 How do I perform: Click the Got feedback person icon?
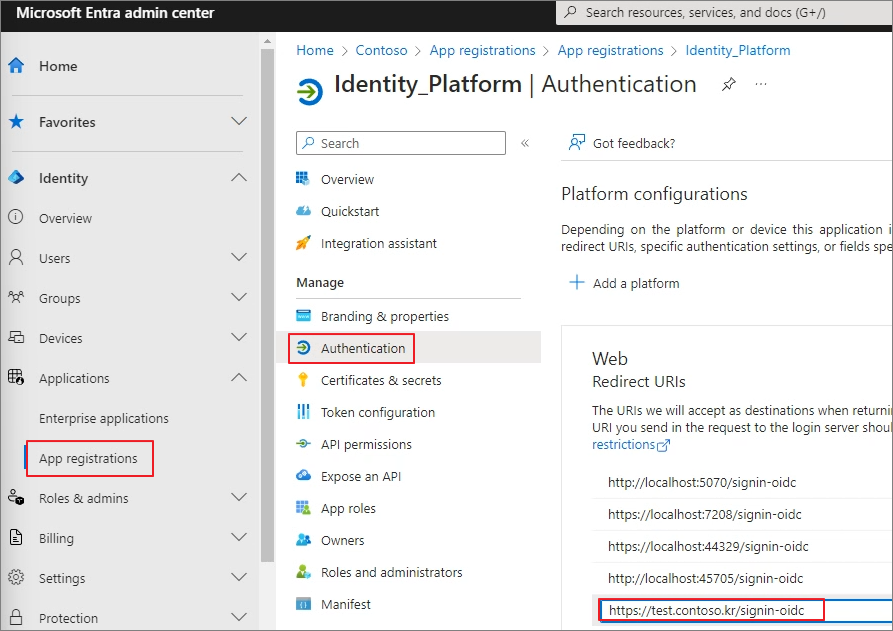coord(576,142)
